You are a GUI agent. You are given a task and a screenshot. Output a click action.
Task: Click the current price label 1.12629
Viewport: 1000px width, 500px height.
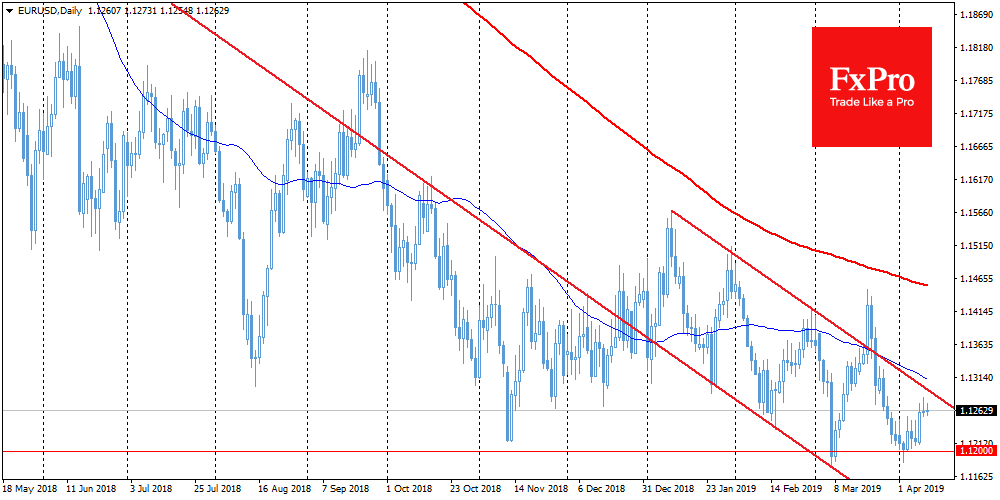pos(975,411)
